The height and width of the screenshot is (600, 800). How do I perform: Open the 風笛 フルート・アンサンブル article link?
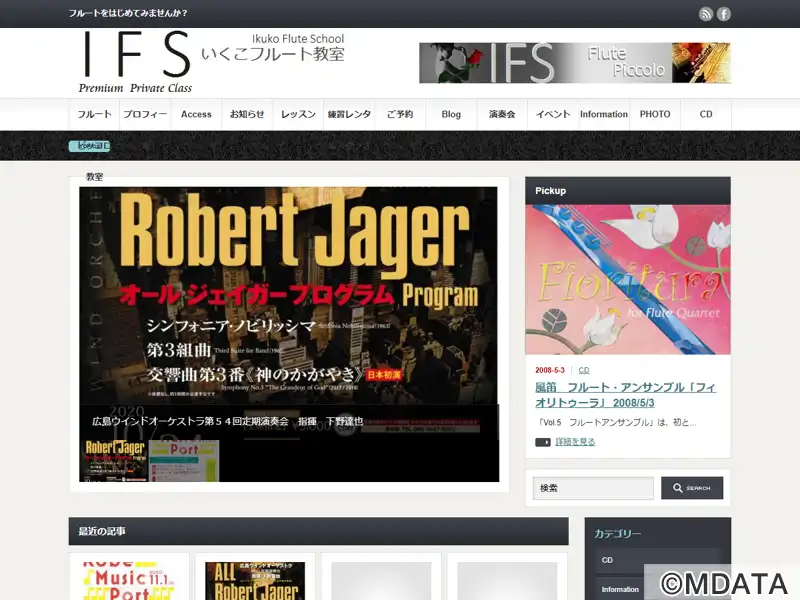tap(625, 395)
